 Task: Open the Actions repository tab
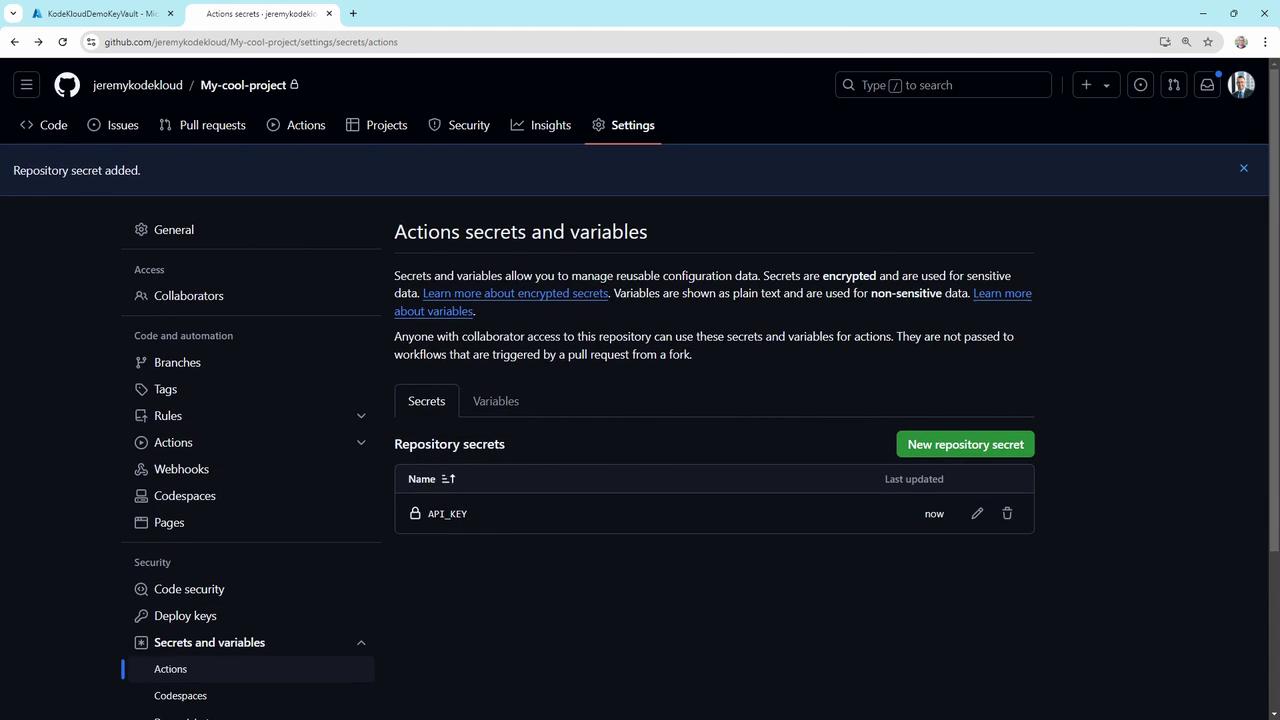296,125
